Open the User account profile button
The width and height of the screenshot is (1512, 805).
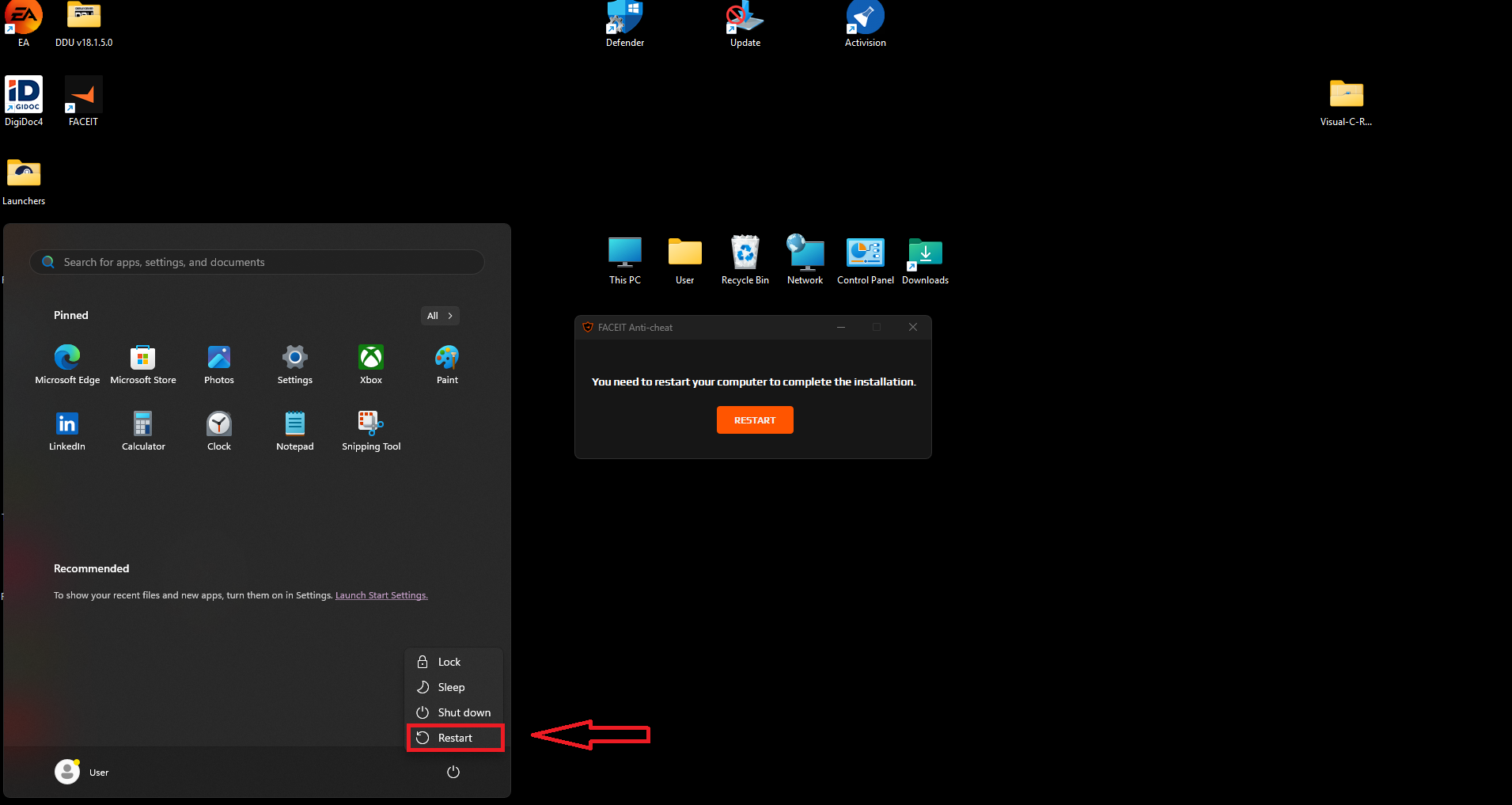click(82, 772)
